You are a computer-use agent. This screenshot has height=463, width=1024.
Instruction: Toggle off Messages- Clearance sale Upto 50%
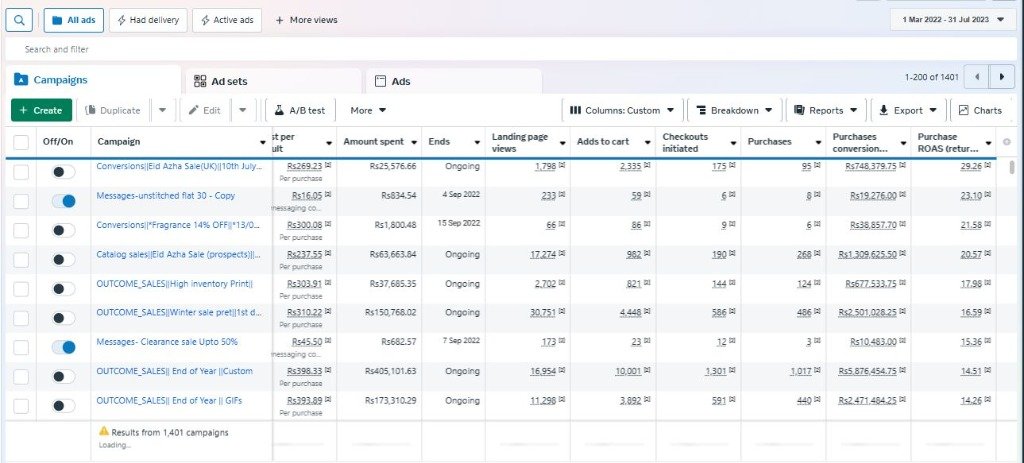coord(63,347)
